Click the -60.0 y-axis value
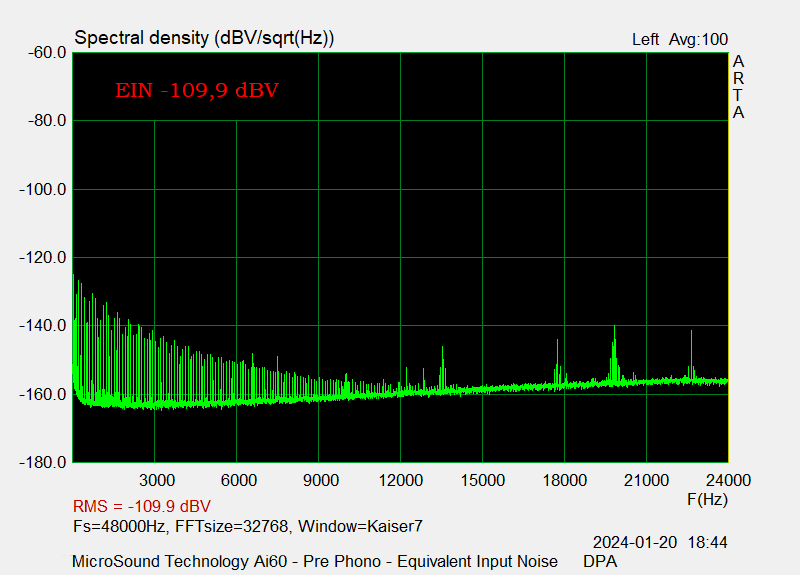Viewport: 800px width, 575px height. coord(47,53)
